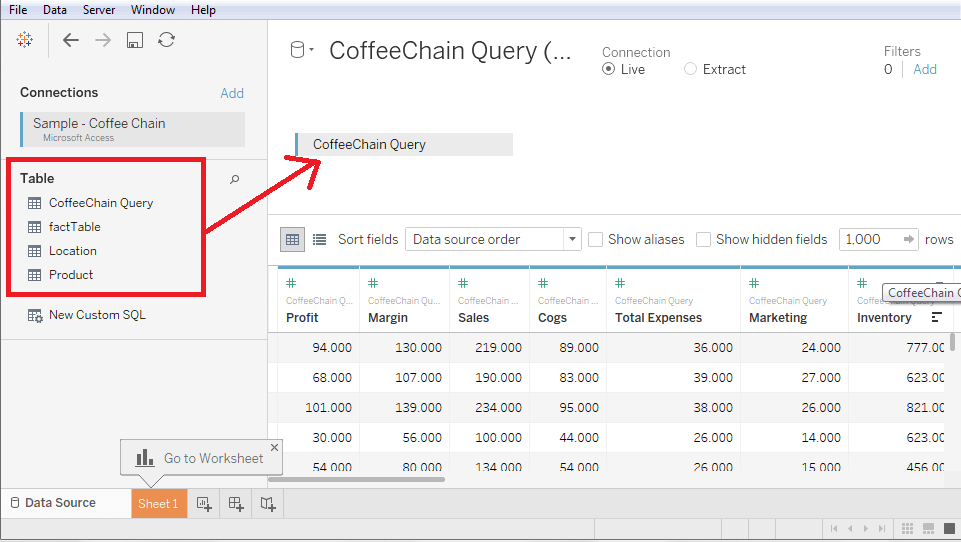Click the horizontal scrollbar of data grid
Image resolution: width=961 pixels, height=542 pixels.
coord(356,479)
